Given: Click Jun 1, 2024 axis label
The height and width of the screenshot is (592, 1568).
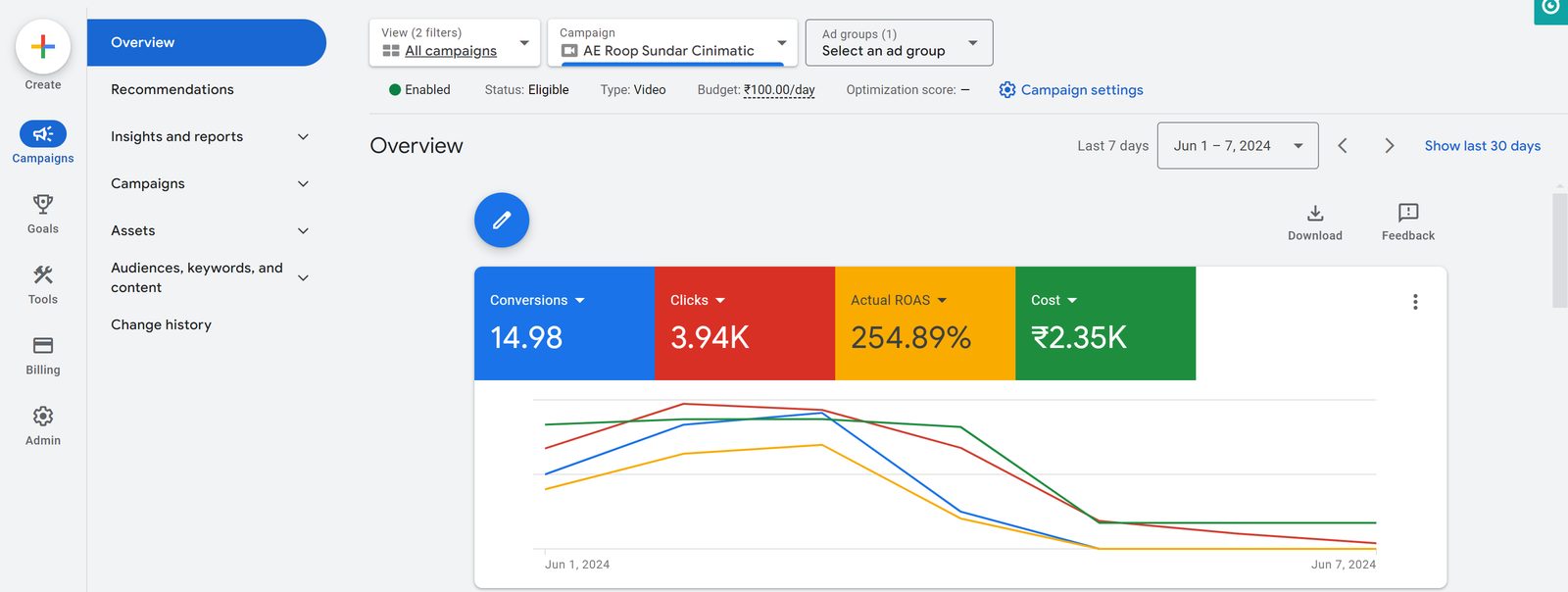Looking at the screenshot, I should 577,565.
